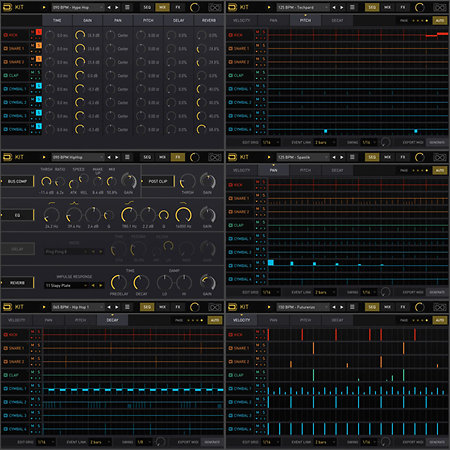Switch to MIX tab in the velocity panel
Viewport: 450px width, 450px height.
pyautogui.click(x=387, y=307)
